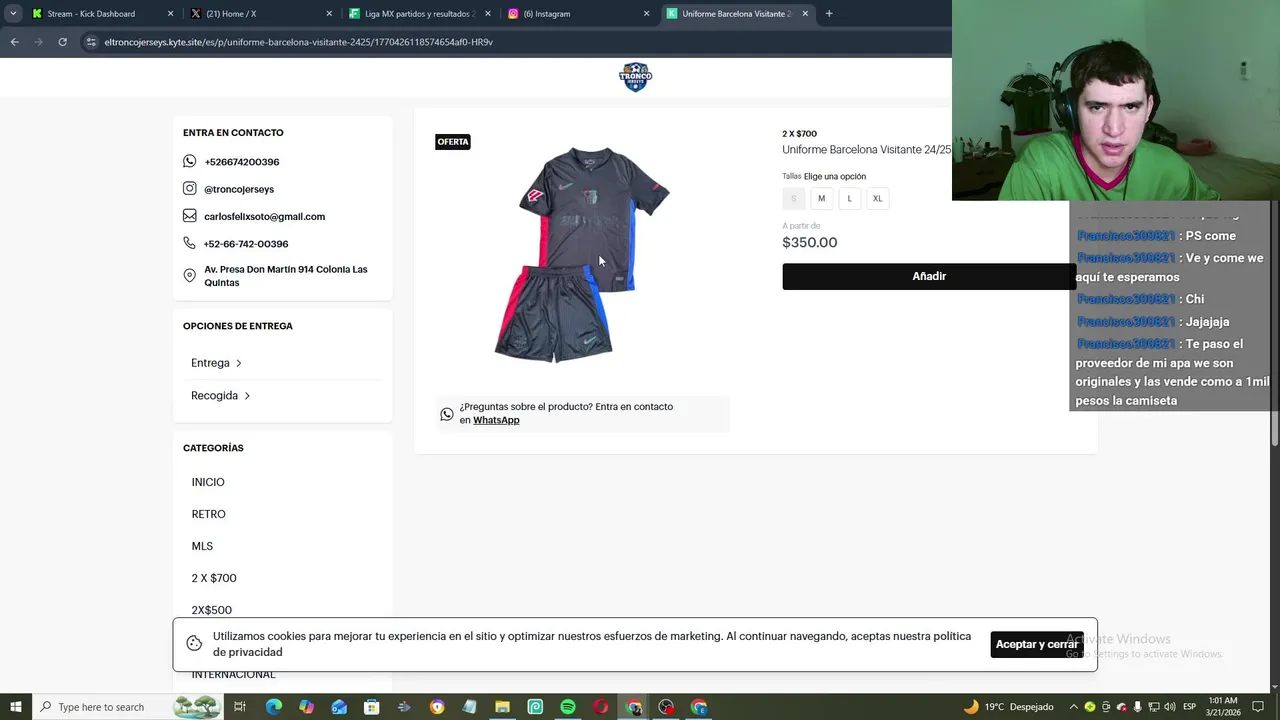Viewport: 1280px width, 720px height.
Task: Click the Av. Presa Don Martin address link
Action: tap(286, 276)
